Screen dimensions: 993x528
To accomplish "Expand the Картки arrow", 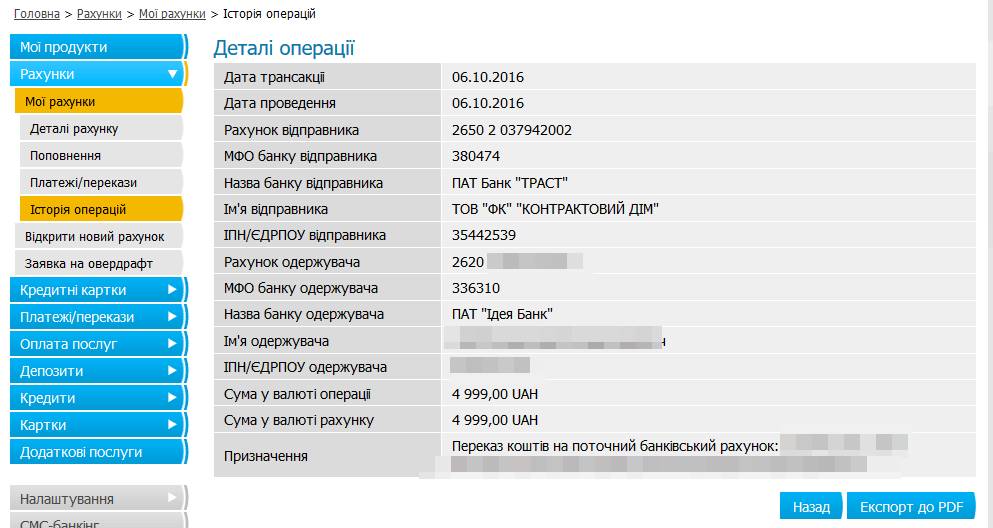I will [172, 425].
